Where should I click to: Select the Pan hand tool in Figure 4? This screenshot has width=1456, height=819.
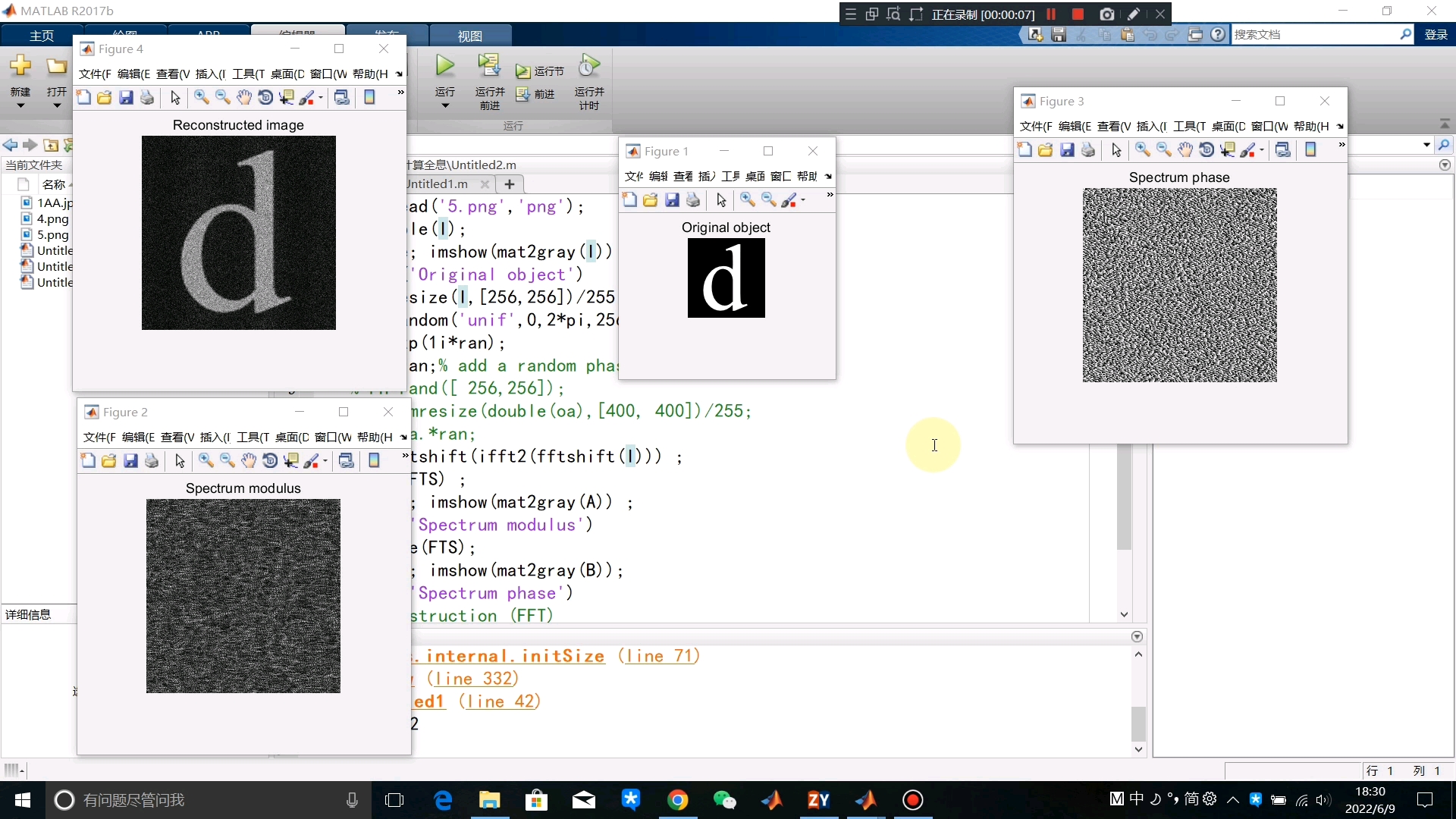[243, 97]
